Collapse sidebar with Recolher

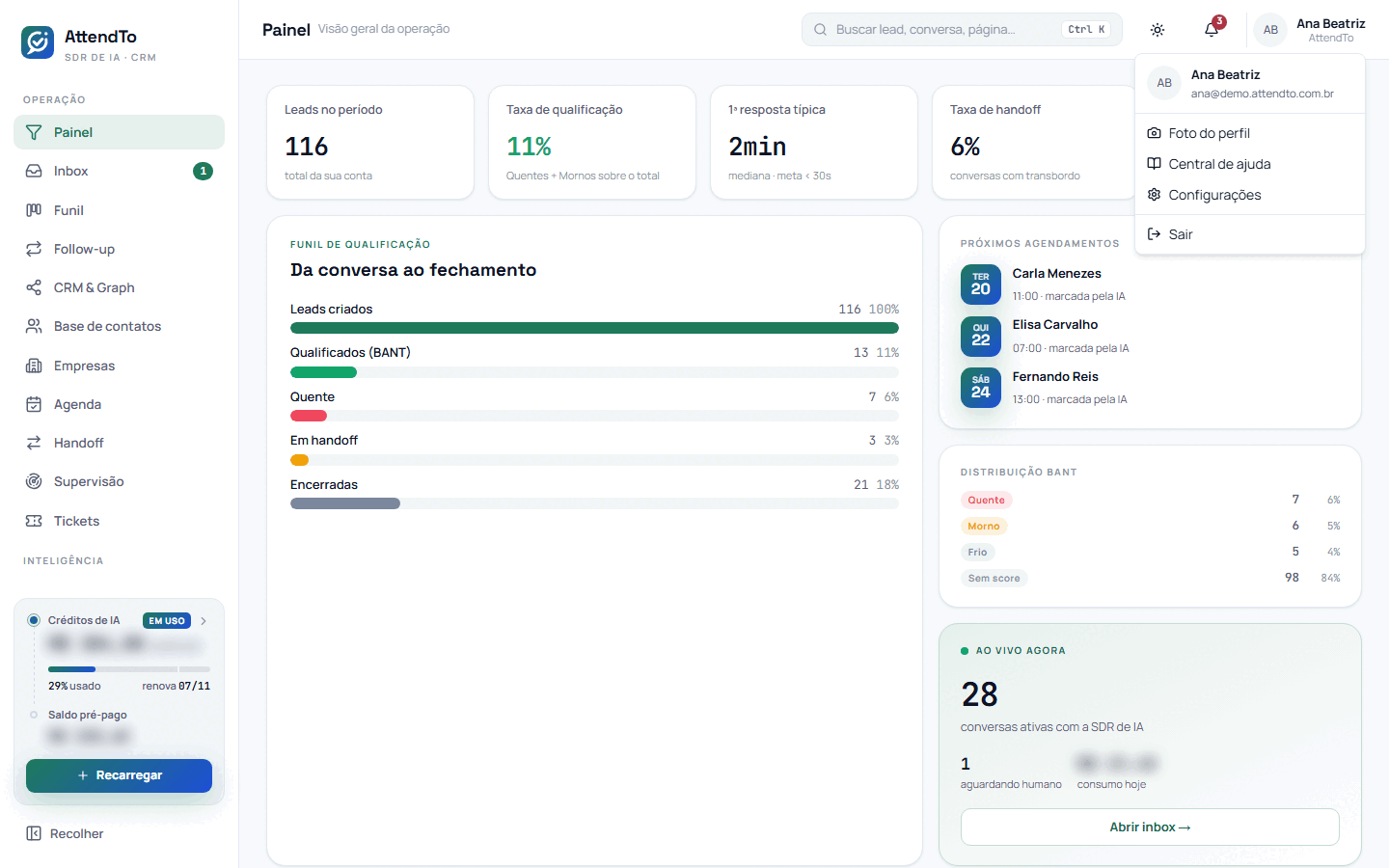[x=65, y=833]
